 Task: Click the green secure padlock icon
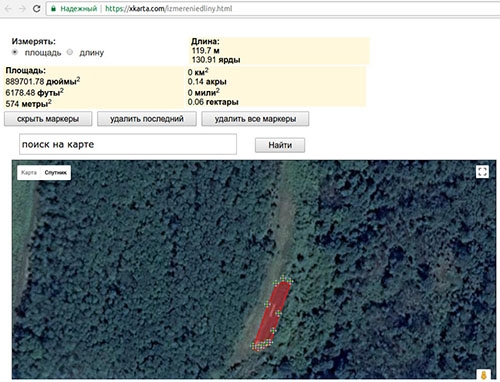tap(53, 9)
